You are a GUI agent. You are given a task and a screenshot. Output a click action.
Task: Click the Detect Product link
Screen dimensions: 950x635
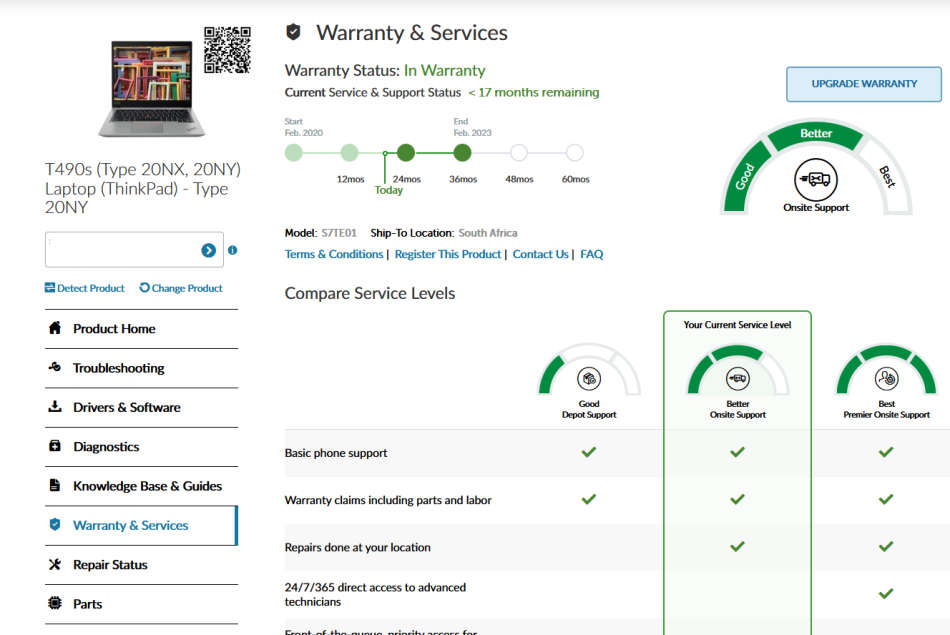pyautogui.click(x=85, y=288)
